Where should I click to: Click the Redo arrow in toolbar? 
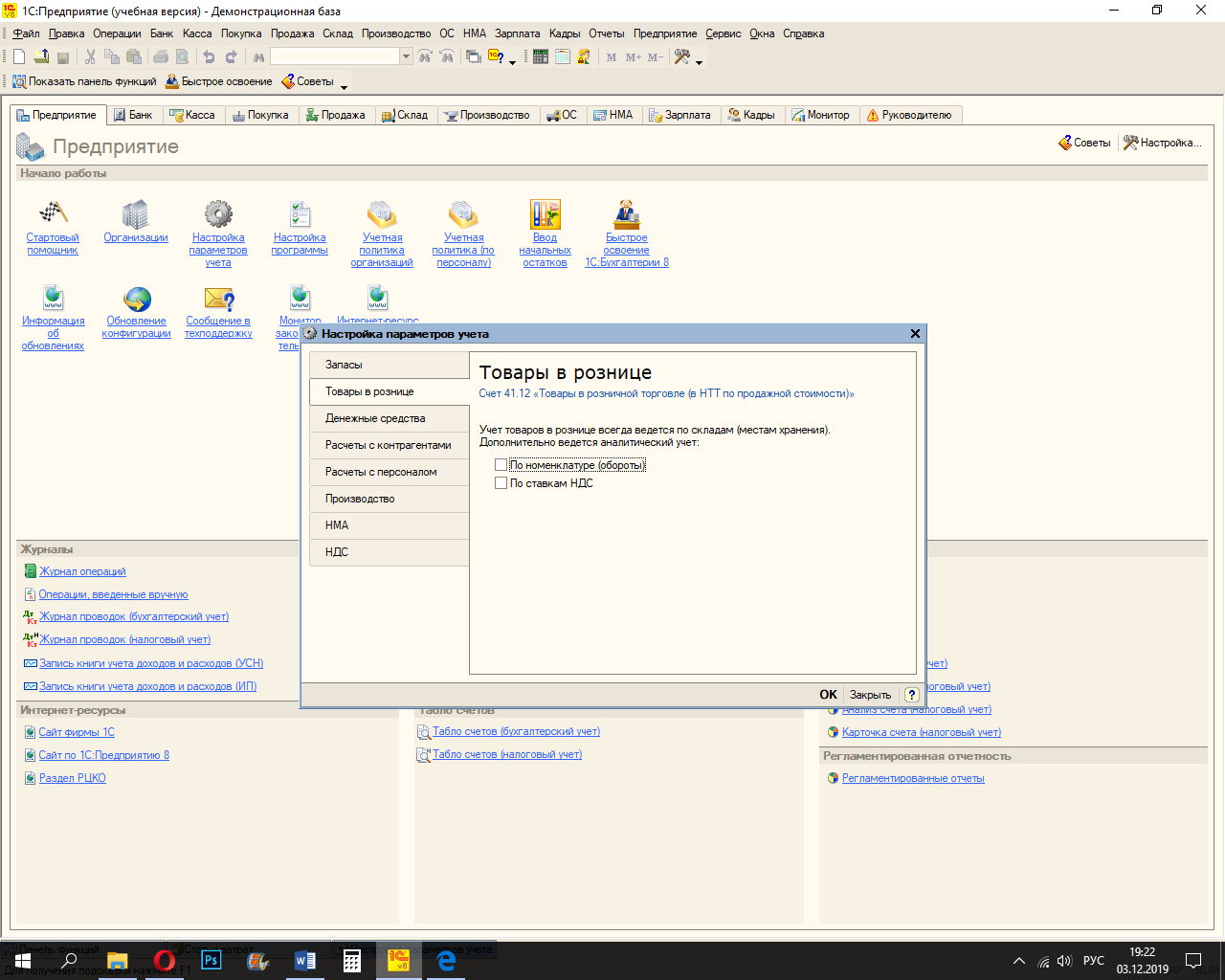pos(231,57)
